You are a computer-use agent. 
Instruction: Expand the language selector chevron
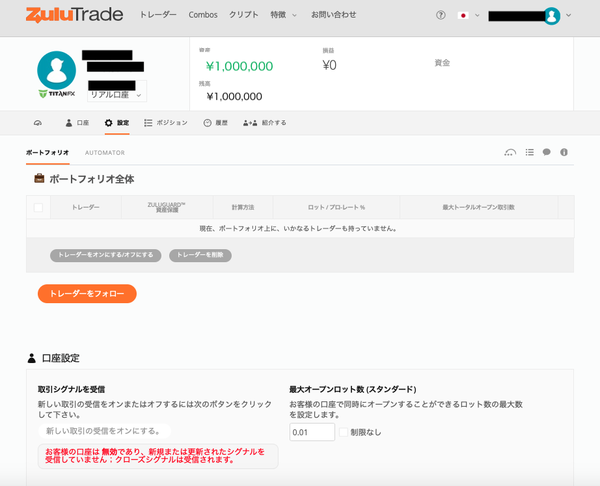477,15
